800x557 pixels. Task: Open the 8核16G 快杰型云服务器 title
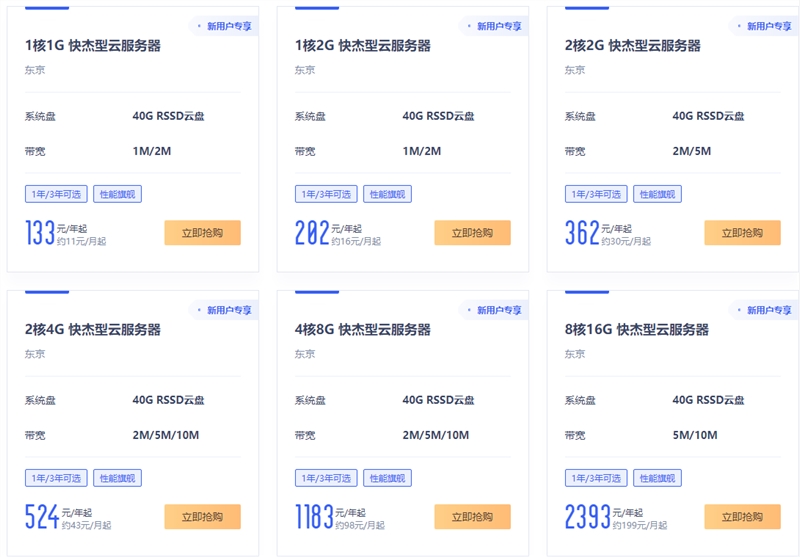click(637, 330)
